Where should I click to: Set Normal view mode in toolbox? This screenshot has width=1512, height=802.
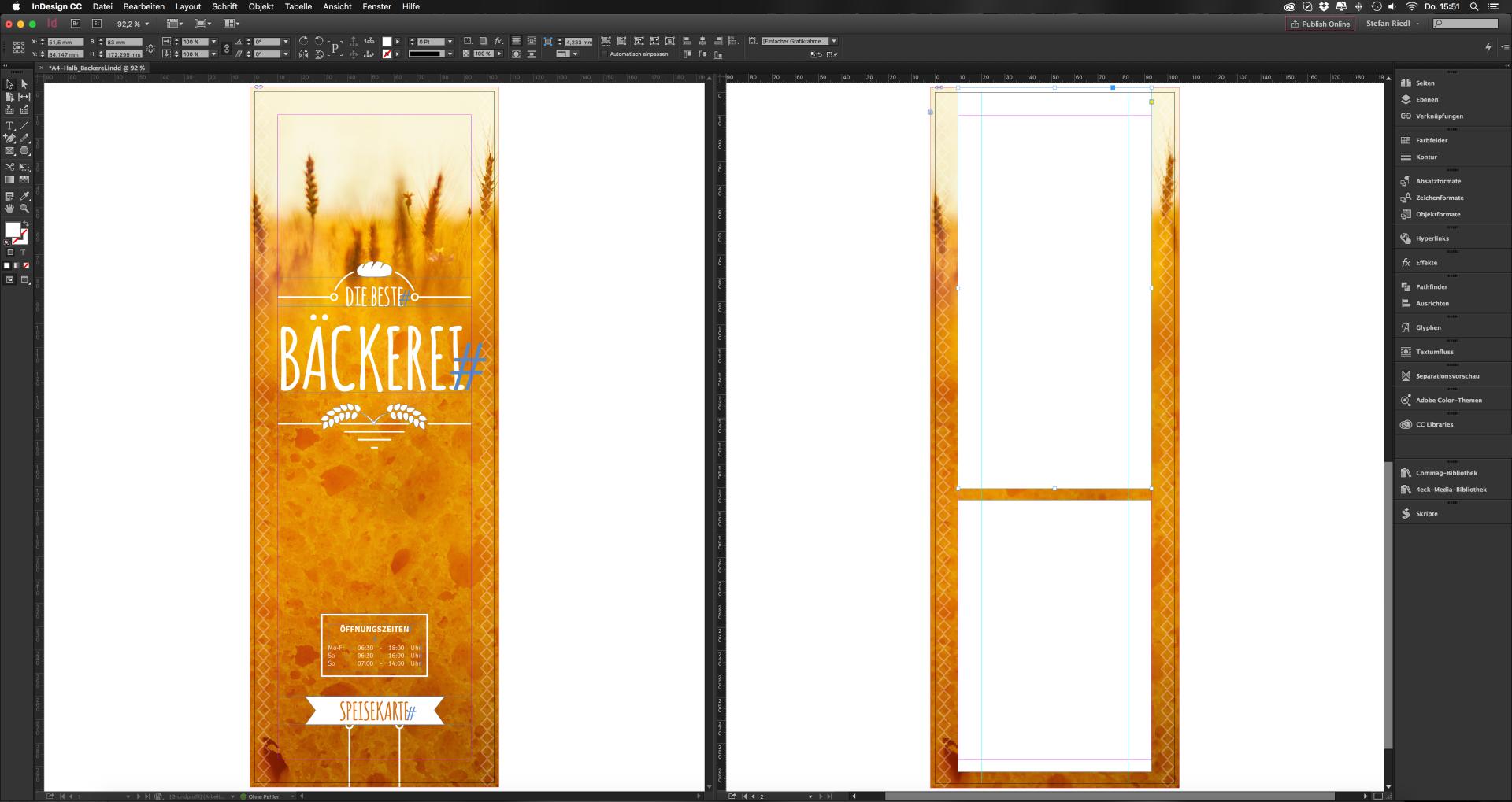[x=9, y=279]
